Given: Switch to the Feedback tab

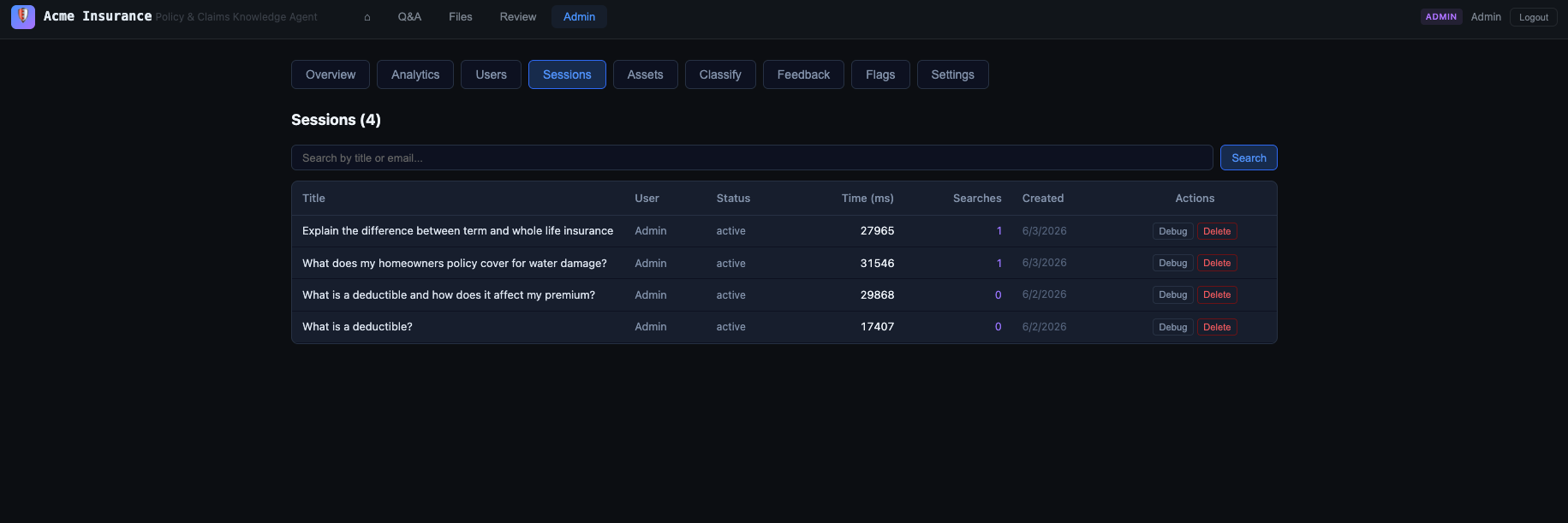Looking at the screenshot, I should pos(803,74).
